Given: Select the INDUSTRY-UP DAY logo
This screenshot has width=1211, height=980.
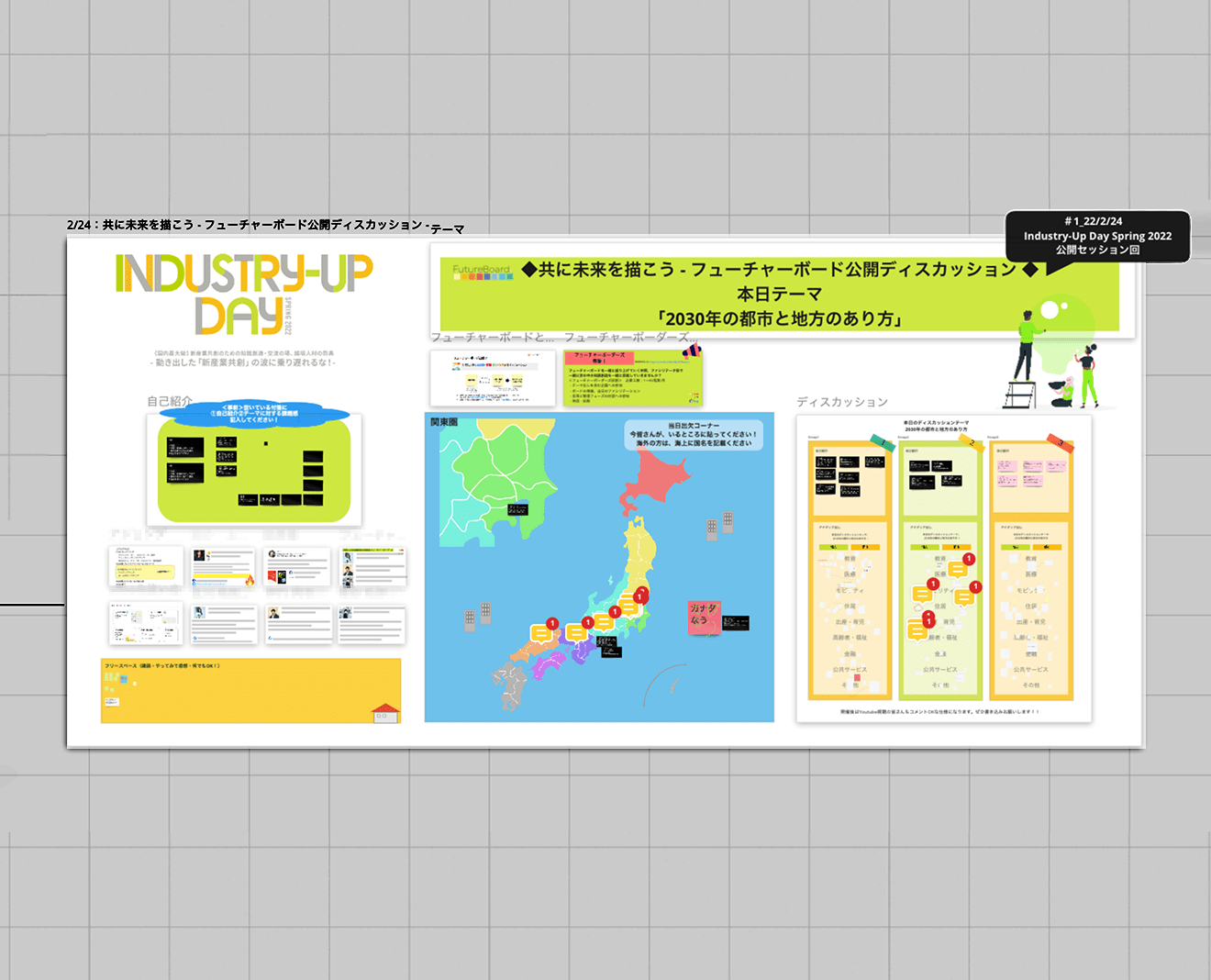Looking at the screenshot, I should (x=244, y=294).
